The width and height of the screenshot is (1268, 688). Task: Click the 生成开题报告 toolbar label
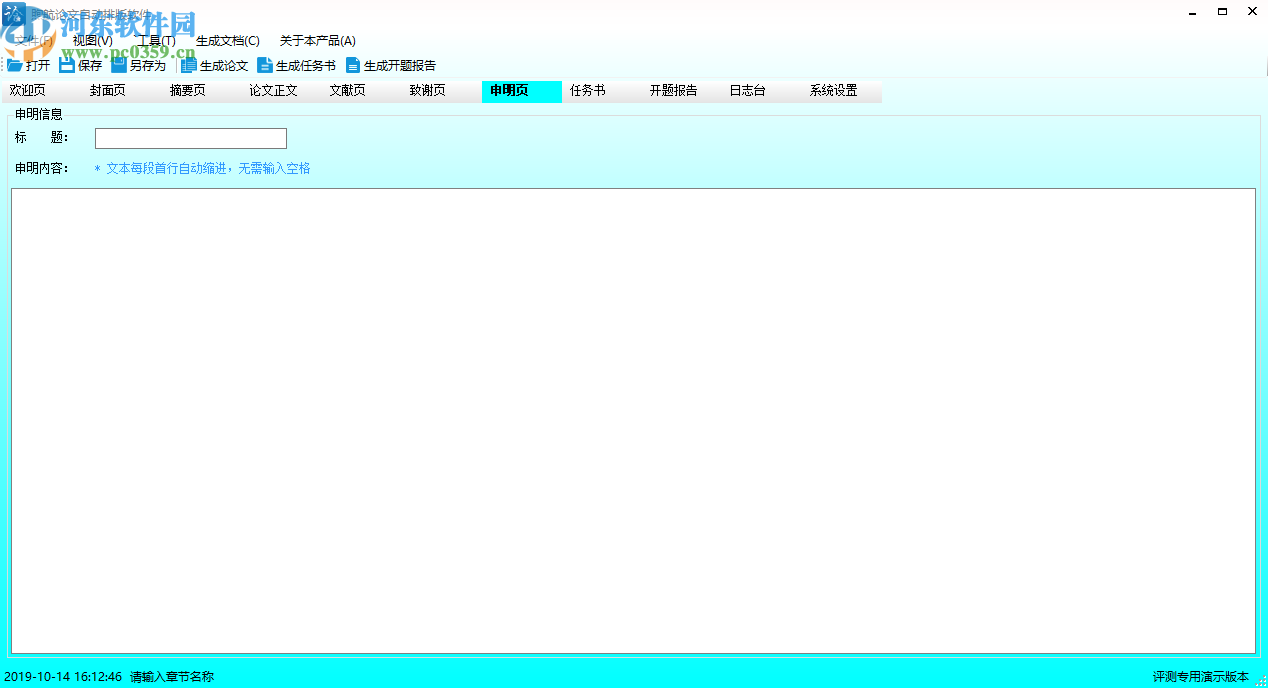[x=400, y=66]
